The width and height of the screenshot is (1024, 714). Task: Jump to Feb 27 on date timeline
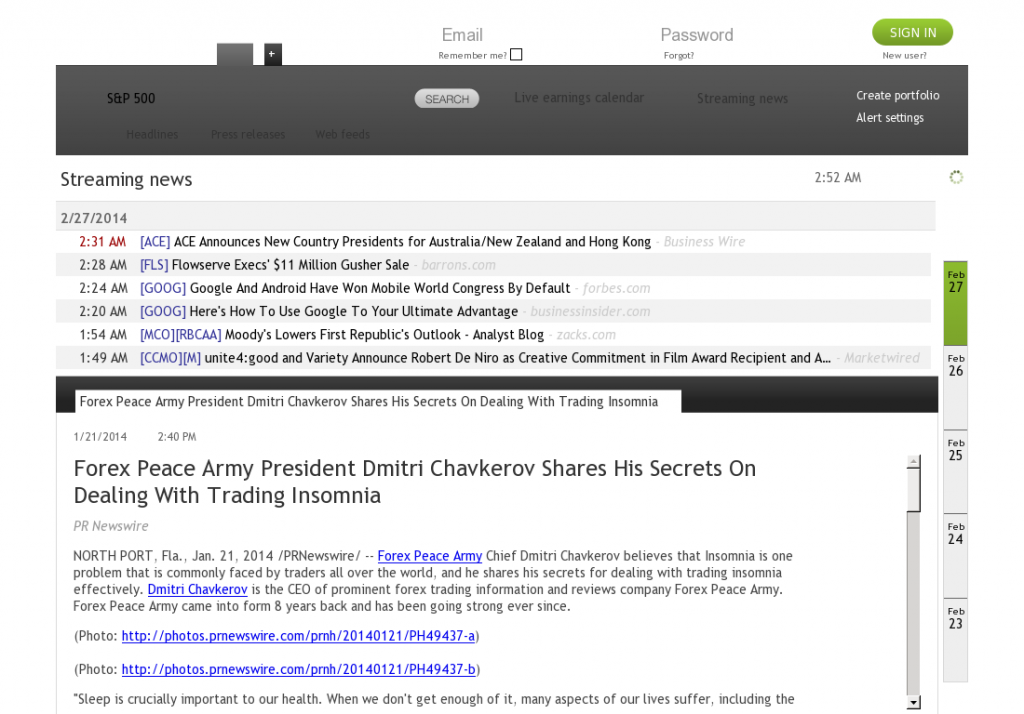(955, 303)
